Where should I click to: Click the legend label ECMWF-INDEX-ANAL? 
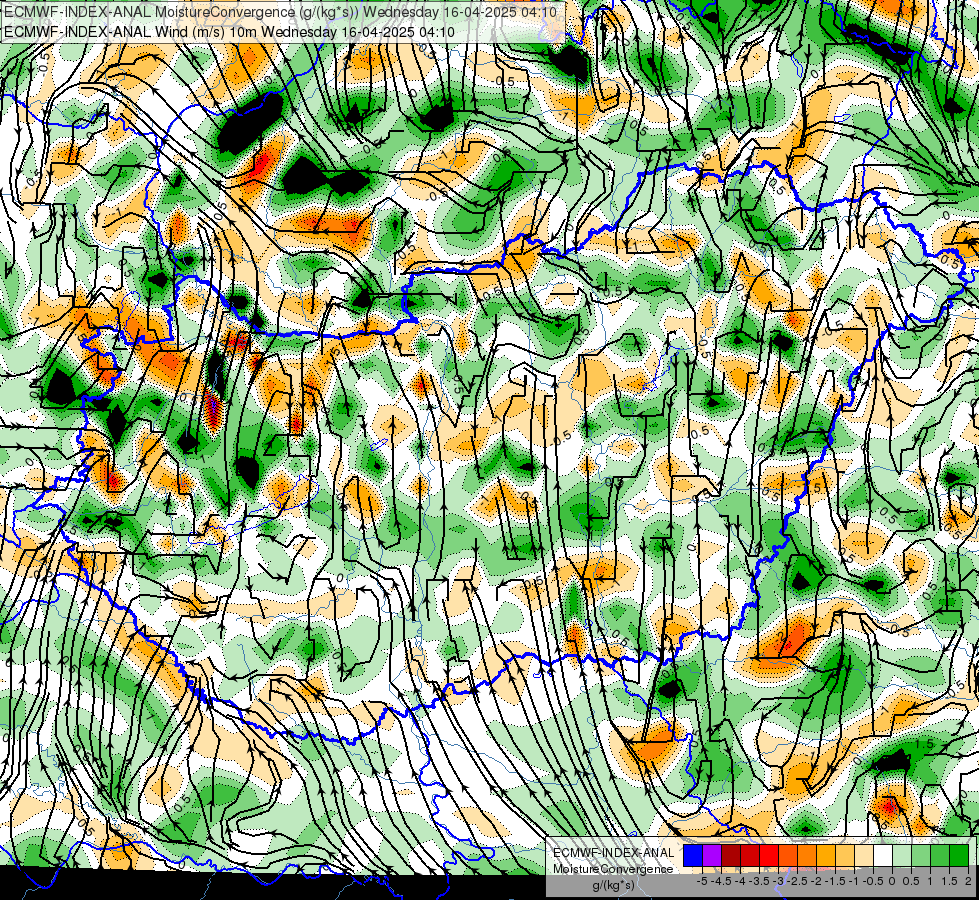(x=614, y=853)
